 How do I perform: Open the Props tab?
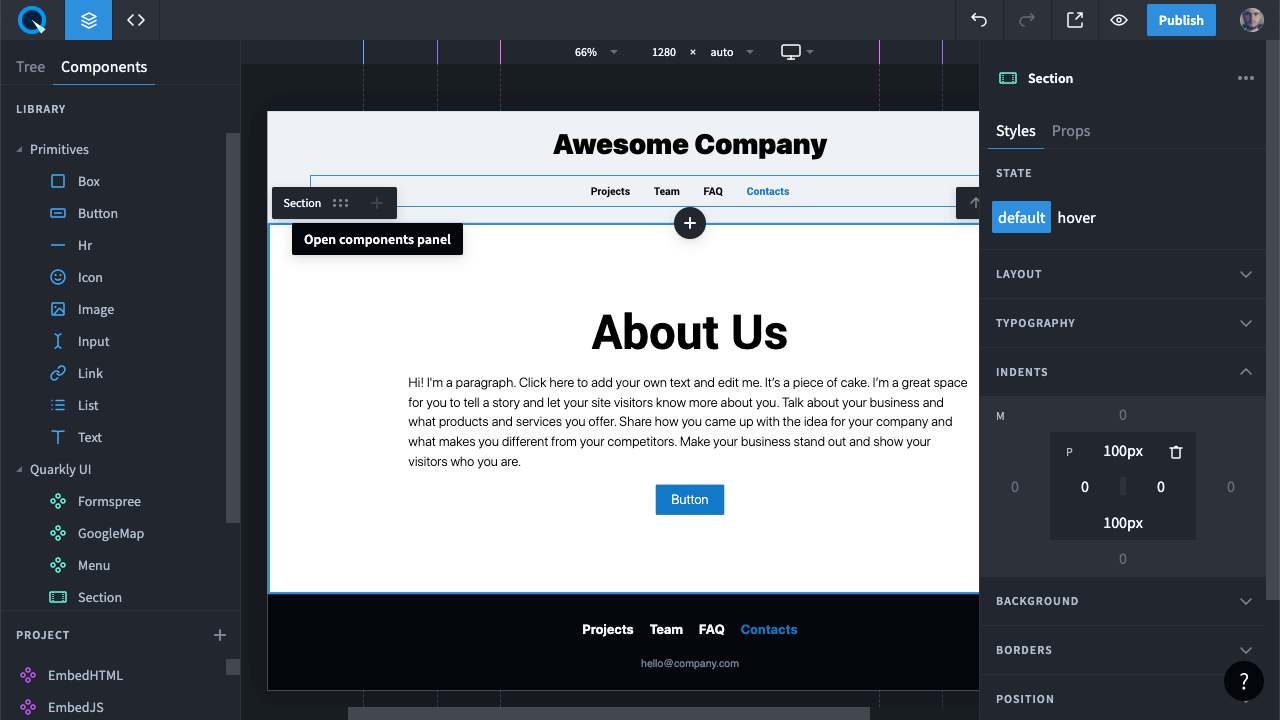(x=1071, y=131)
